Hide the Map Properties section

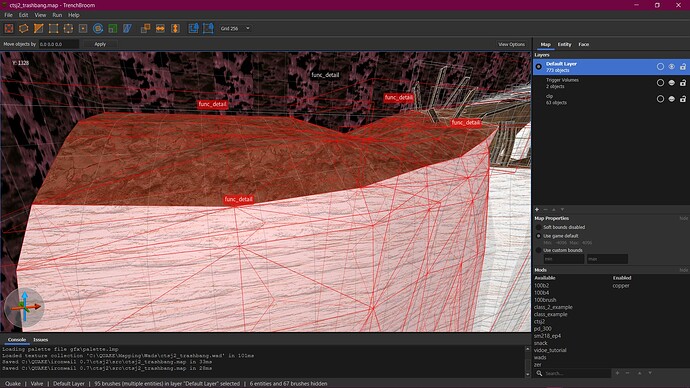(683, 218)
